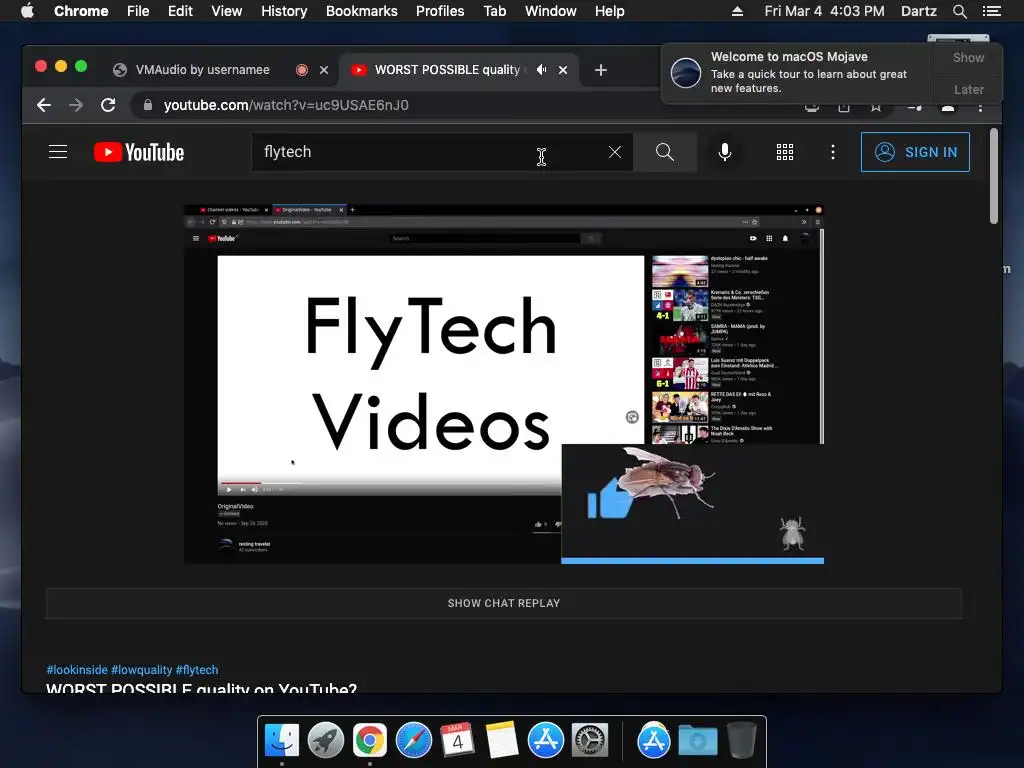Go back in Chrome history

click(x=44, y=105)
